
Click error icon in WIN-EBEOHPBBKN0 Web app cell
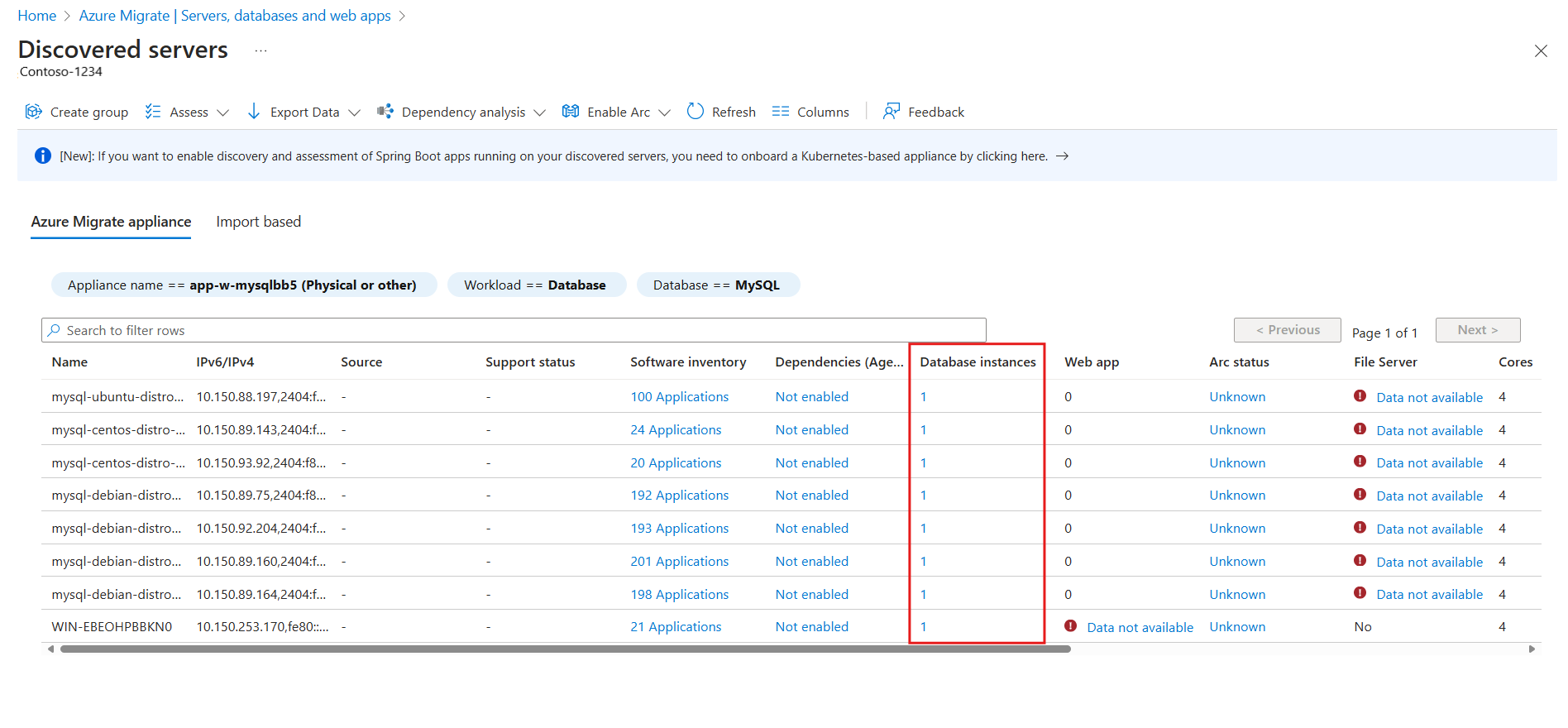[1070, 626]
